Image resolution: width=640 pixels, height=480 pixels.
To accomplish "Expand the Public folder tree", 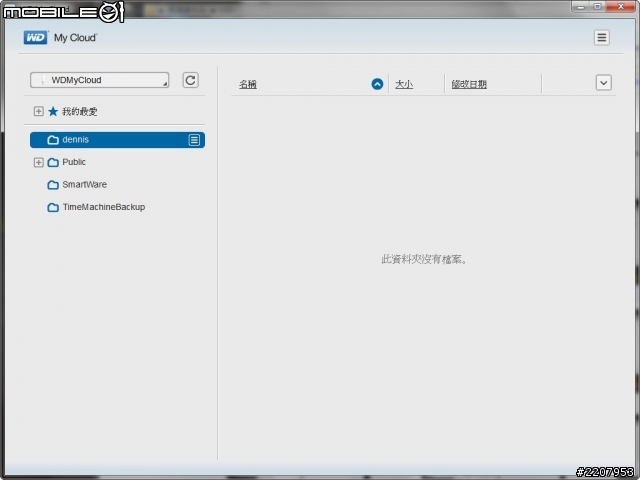I will 38,162.
